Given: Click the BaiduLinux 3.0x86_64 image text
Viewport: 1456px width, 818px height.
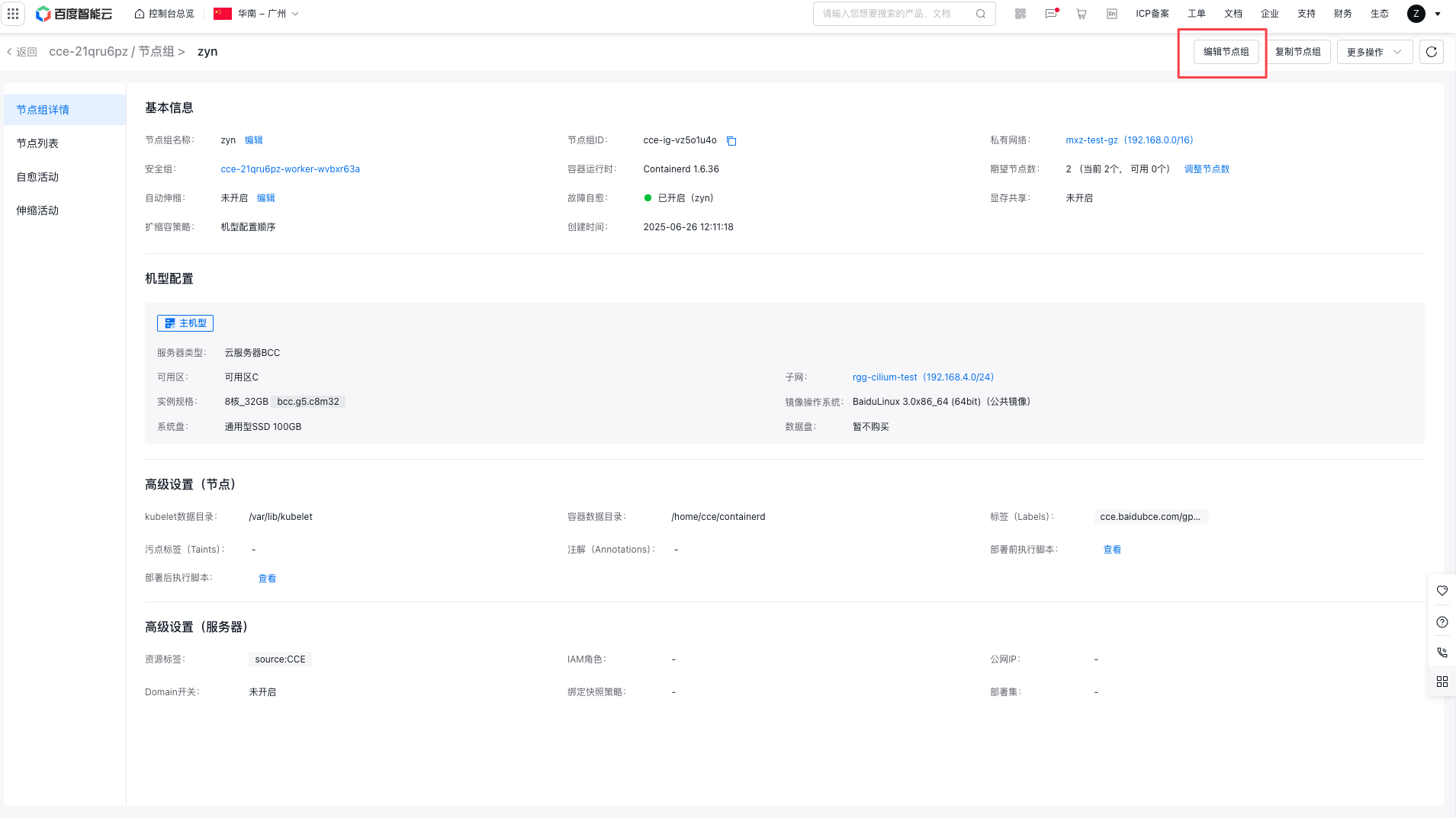Looking at the screenshot, I should 941,402.
